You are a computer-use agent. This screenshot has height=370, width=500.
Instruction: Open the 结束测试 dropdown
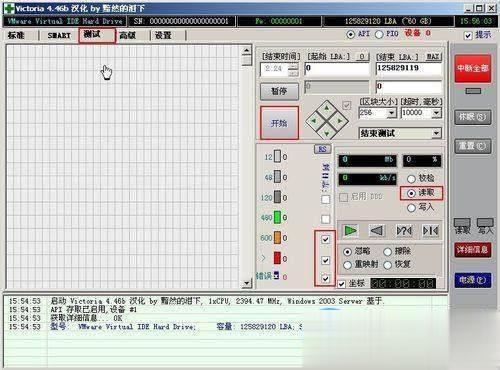436,134
